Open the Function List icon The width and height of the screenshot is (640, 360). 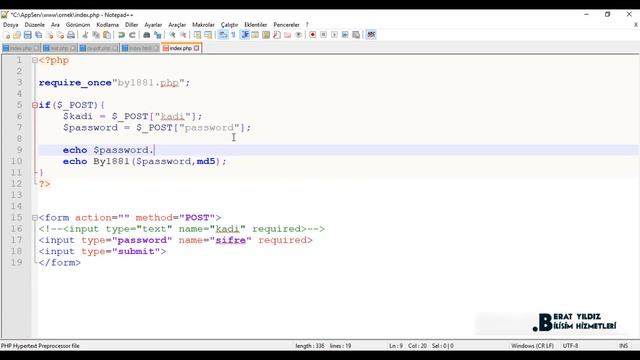pyautogui.click(x=276, y=35)
